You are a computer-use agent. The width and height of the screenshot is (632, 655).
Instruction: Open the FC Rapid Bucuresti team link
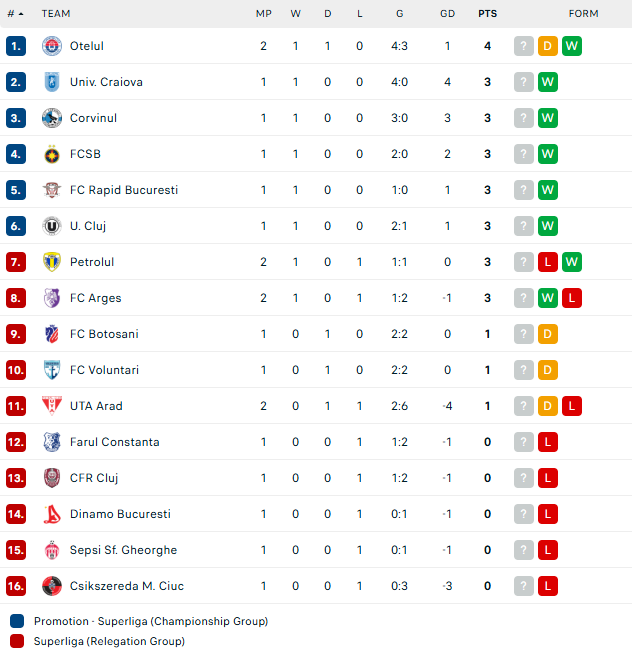click(x=124, y=190)
